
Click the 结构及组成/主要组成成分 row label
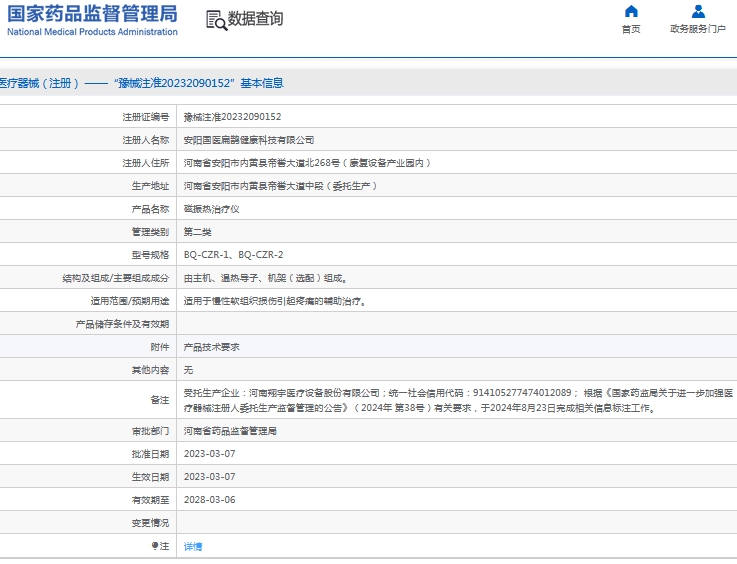[116, 278]
